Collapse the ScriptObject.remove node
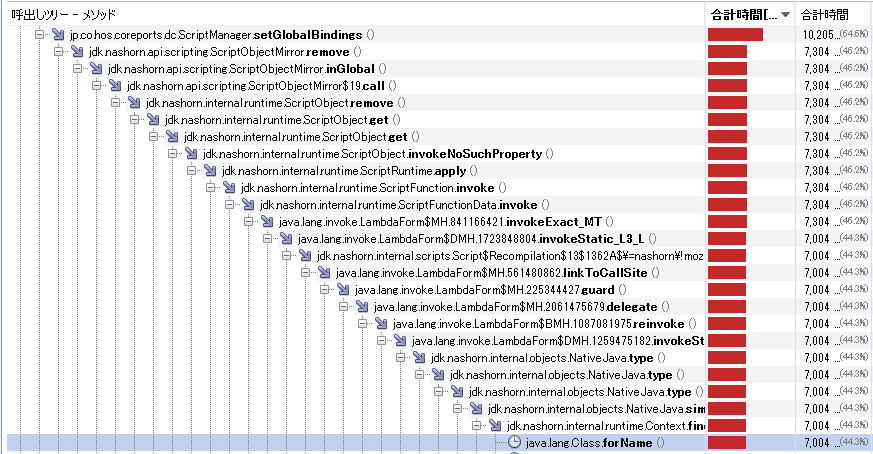Screen dimensions: 873x454 click(x=115, y=102)
